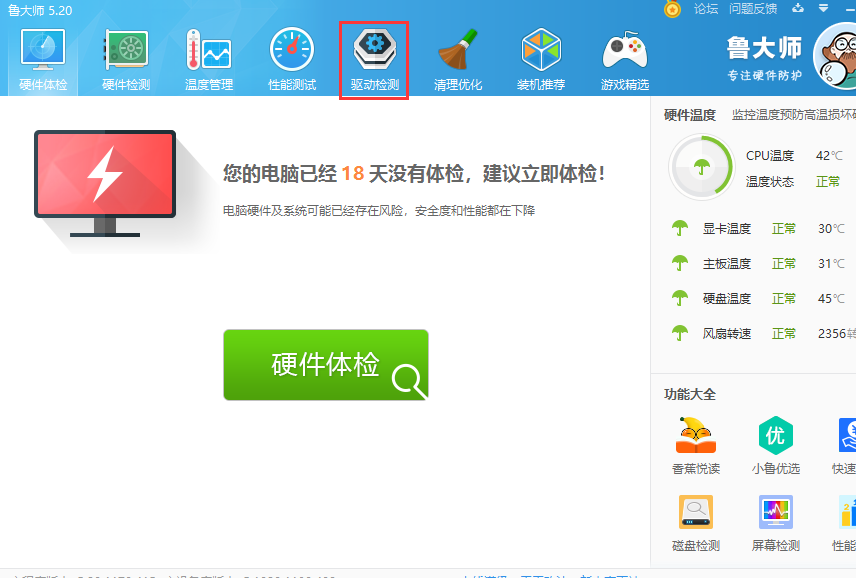The image size is (856, 578).
Task: Switch to the 硬件体检 home tab
Action: click(x=43, y=59)
